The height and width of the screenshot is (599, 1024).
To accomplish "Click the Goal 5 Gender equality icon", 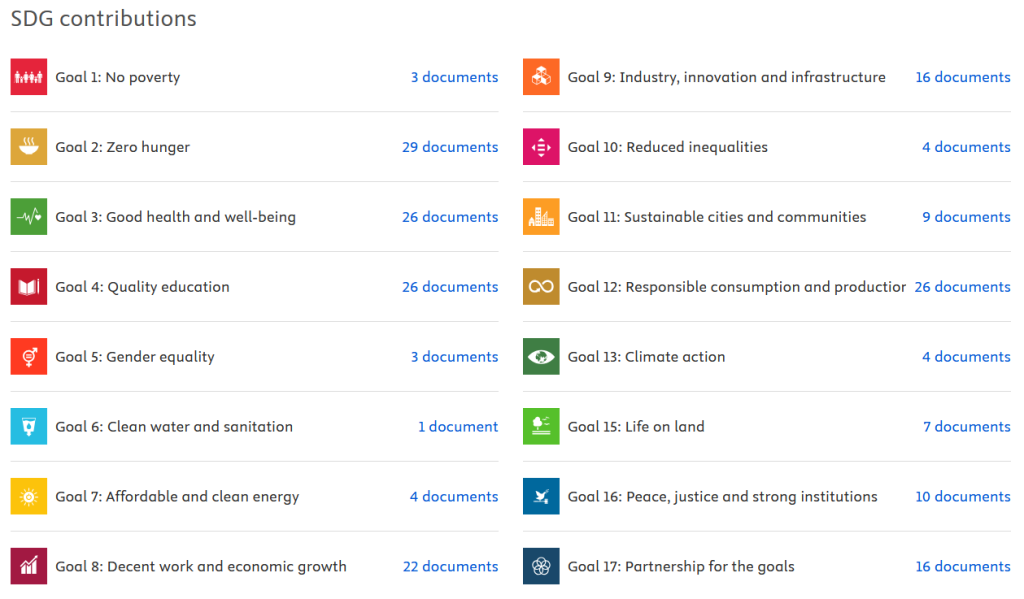I will tap(29, 357).
